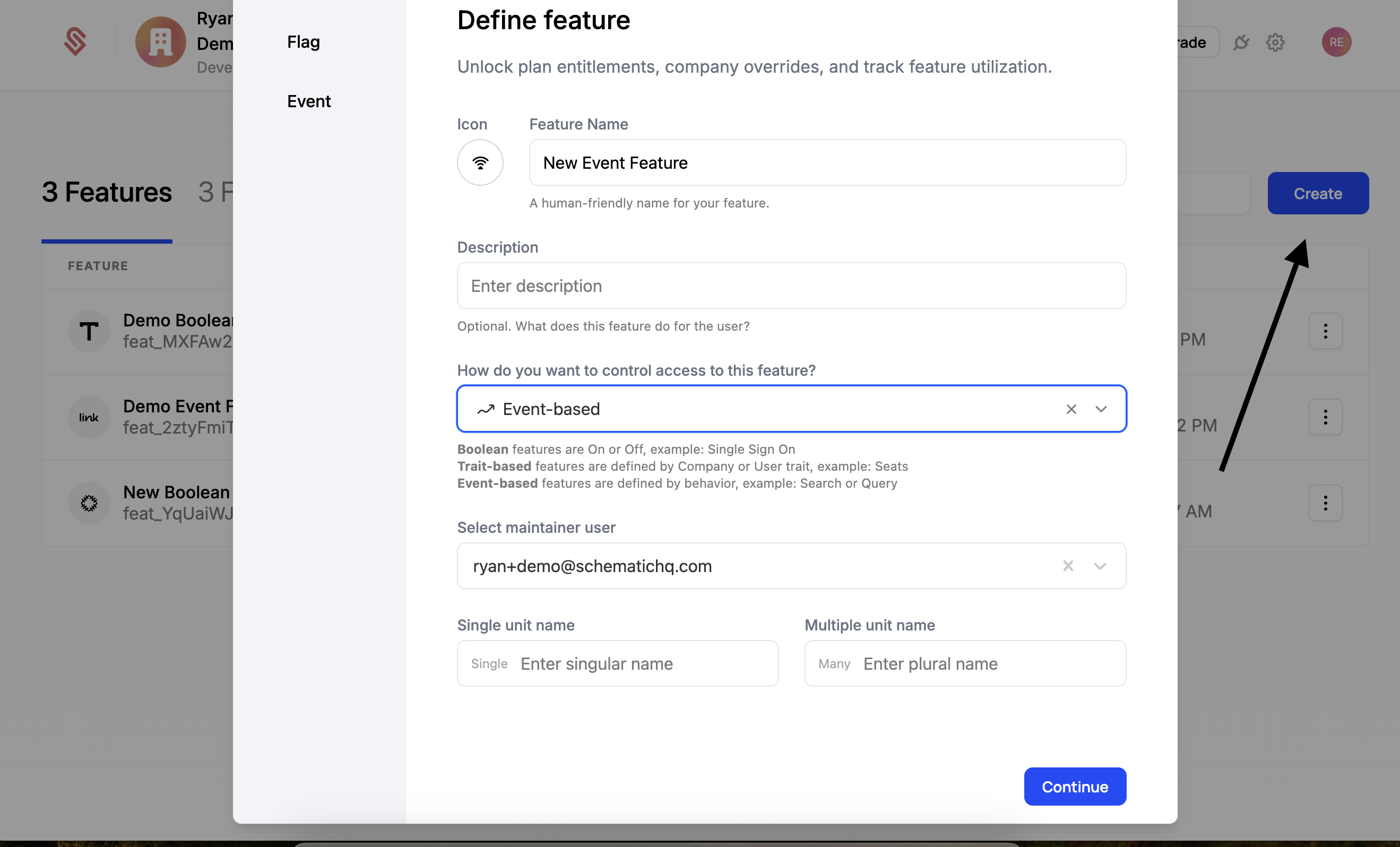Click the T icon on Demo Boolean feature

pos(89,331)
